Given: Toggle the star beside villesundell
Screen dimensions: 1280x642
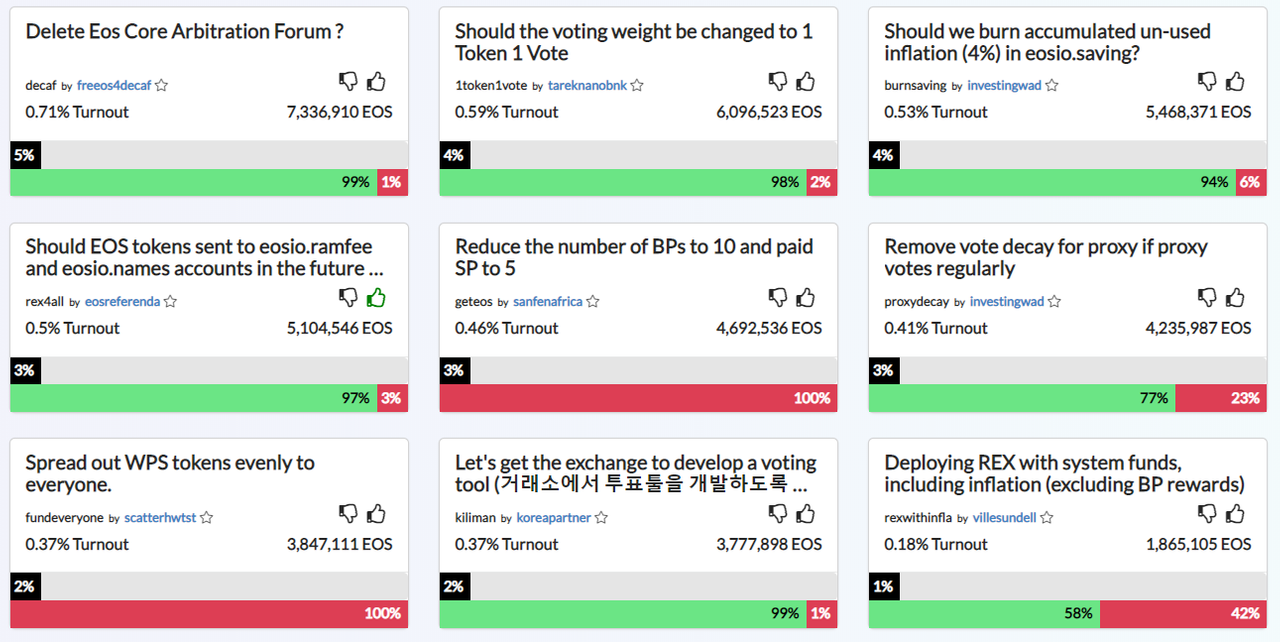Looking at the screenshot, I should (x=1046, y=517).
